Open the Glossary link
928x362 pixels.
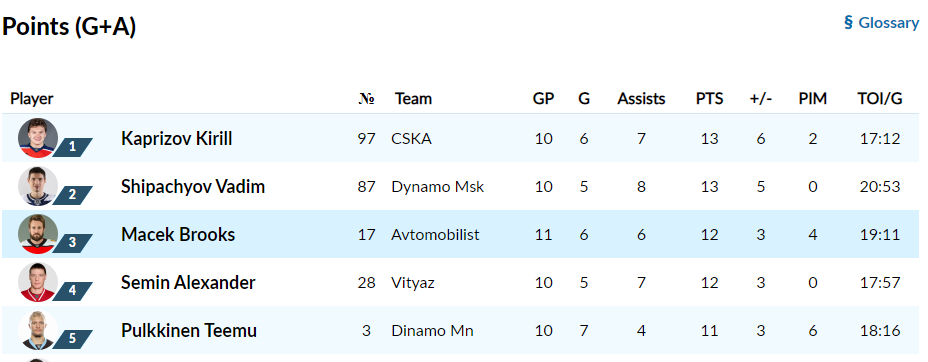pyautogui.click(x=881, y=23)
